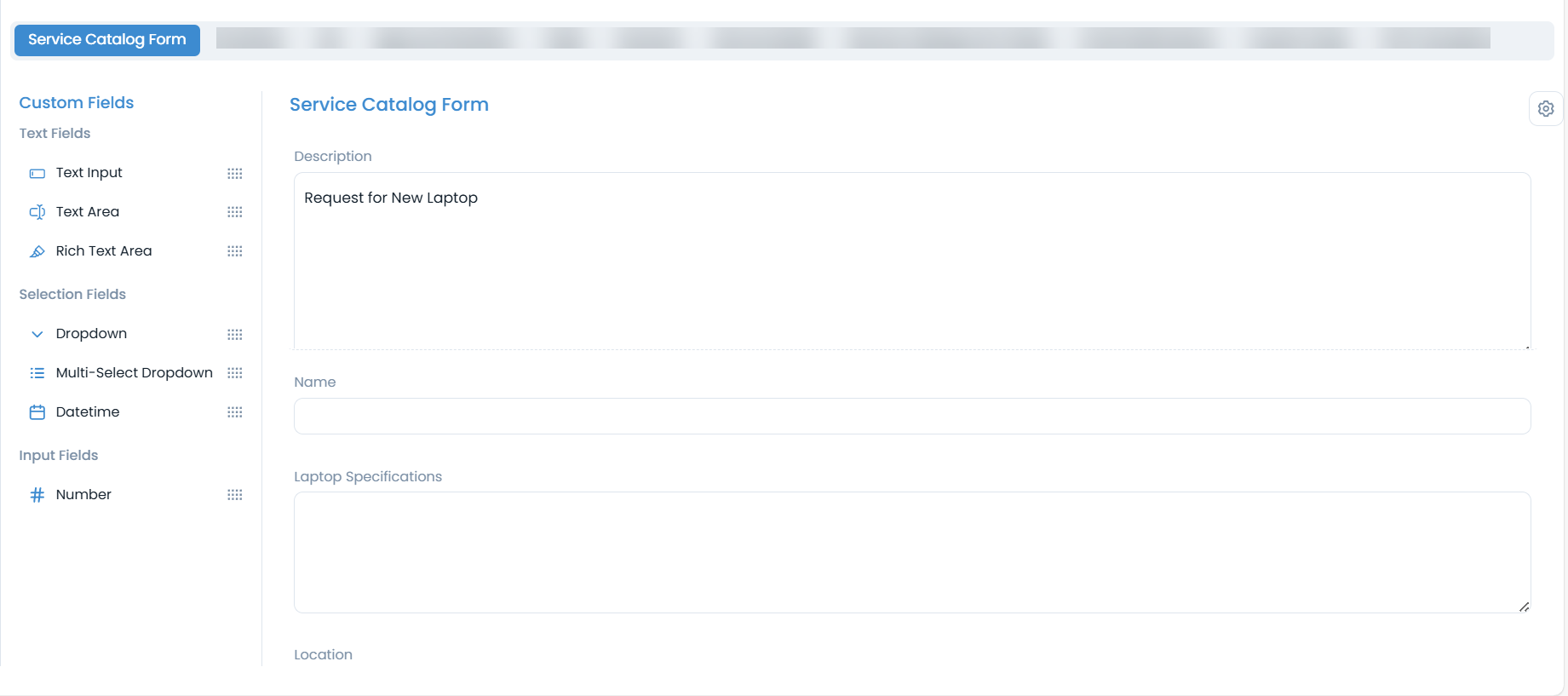
Task: Select the Rich Text Area label
Action: click(104, 251)
